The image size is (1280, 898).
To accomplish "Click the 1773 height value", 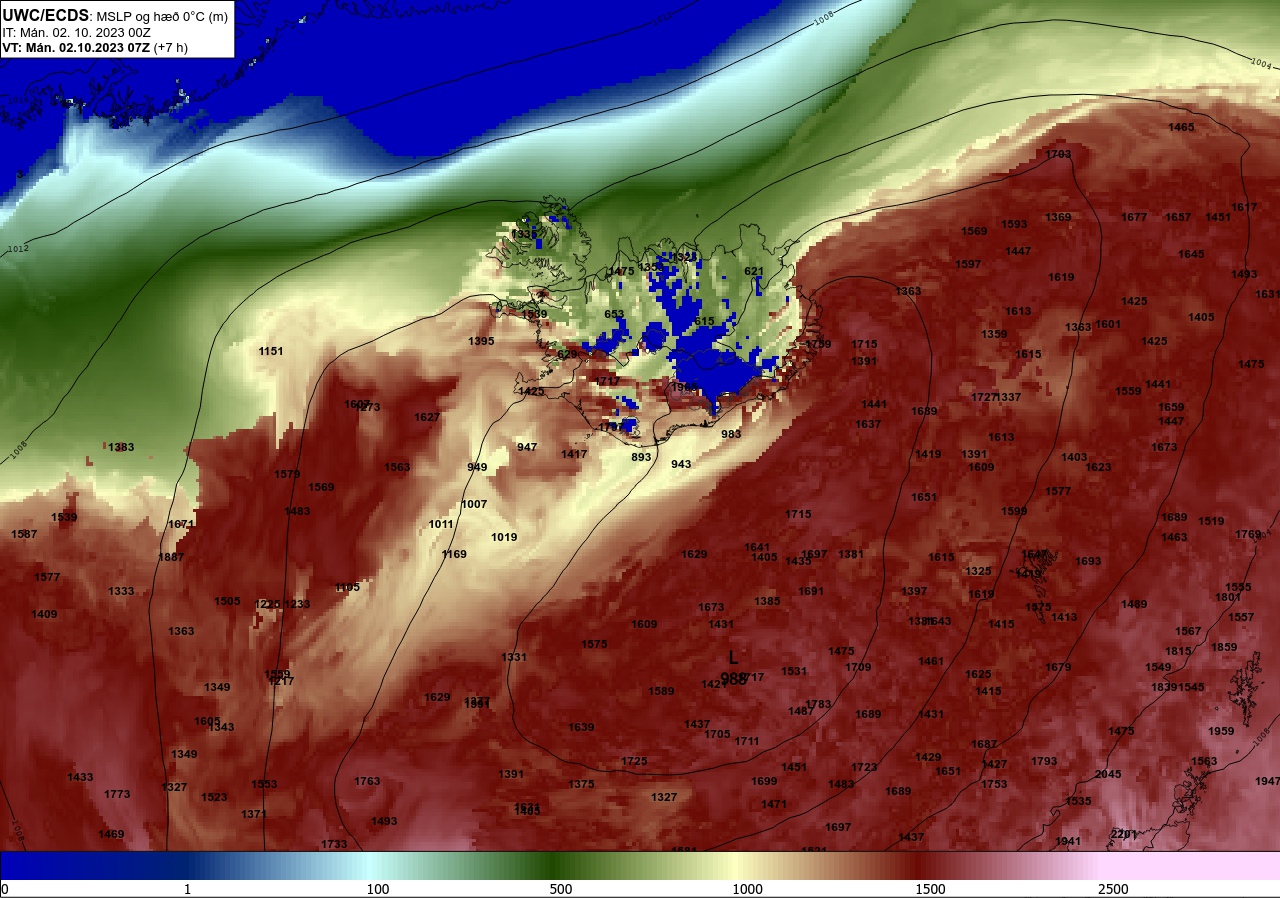I will (x=117, y=794).
